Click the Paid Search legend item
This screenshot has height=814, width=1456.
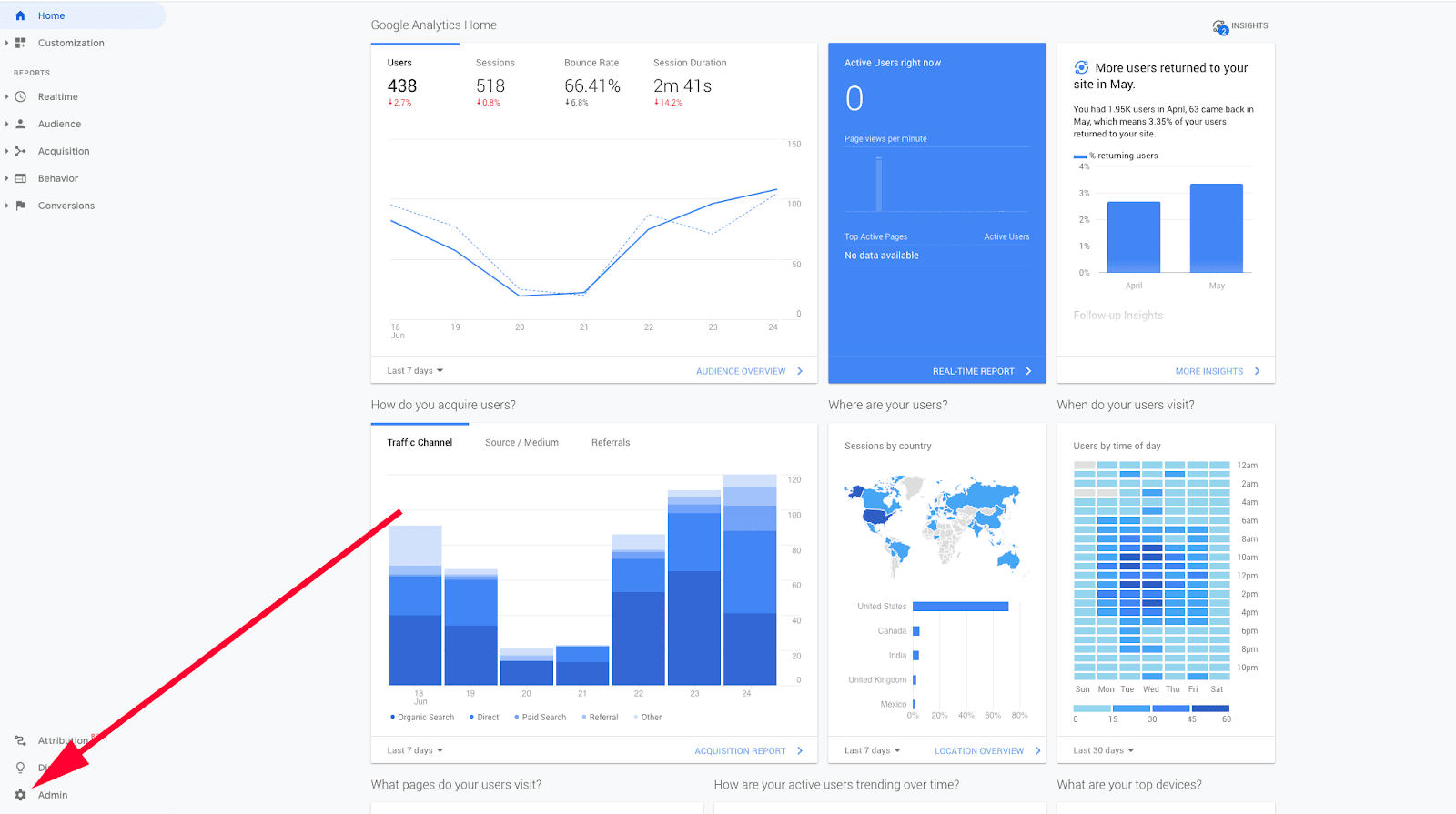pos(541,718)
